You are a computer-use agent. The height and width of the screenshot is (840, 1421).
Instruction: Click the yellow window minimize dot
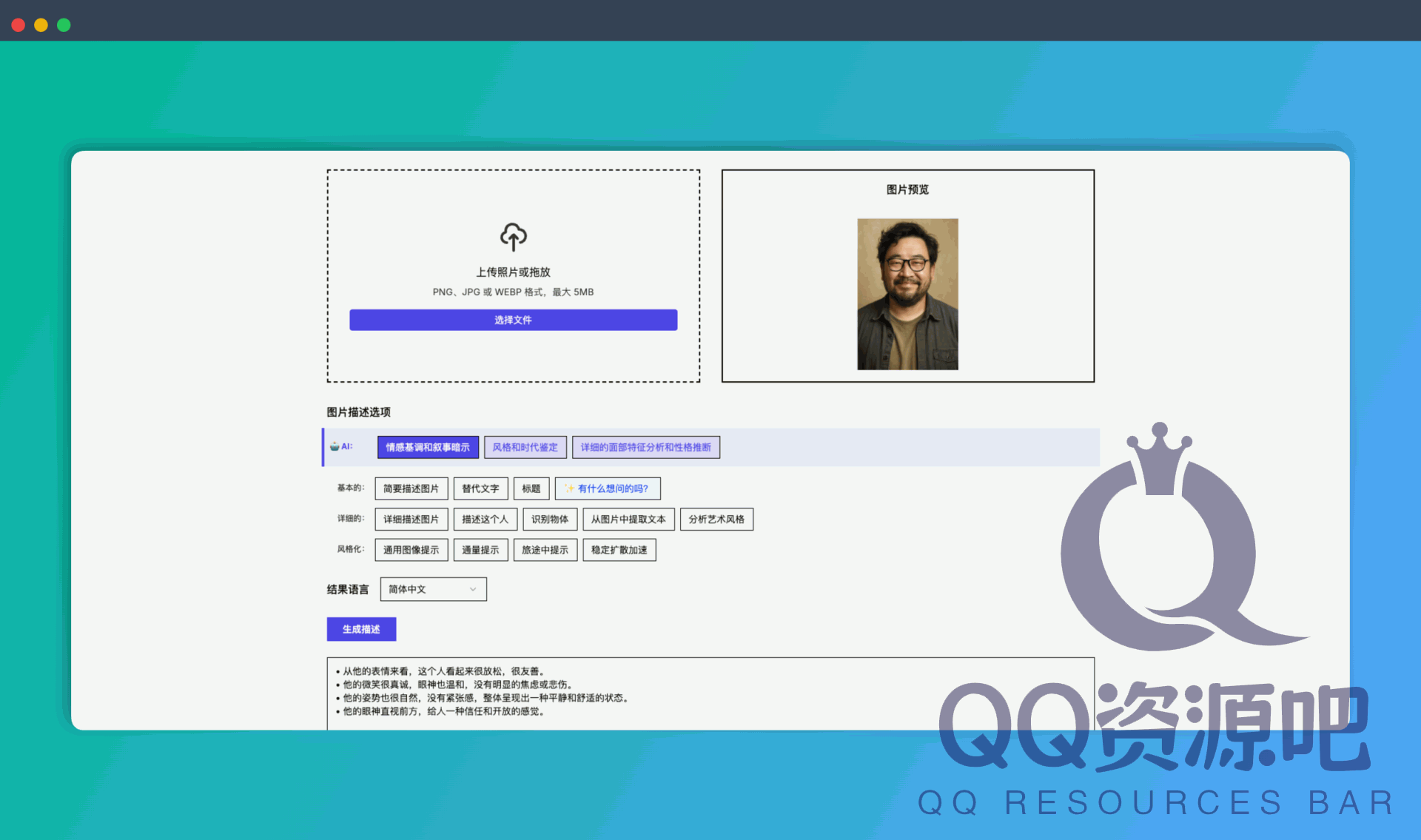(41, 25)
